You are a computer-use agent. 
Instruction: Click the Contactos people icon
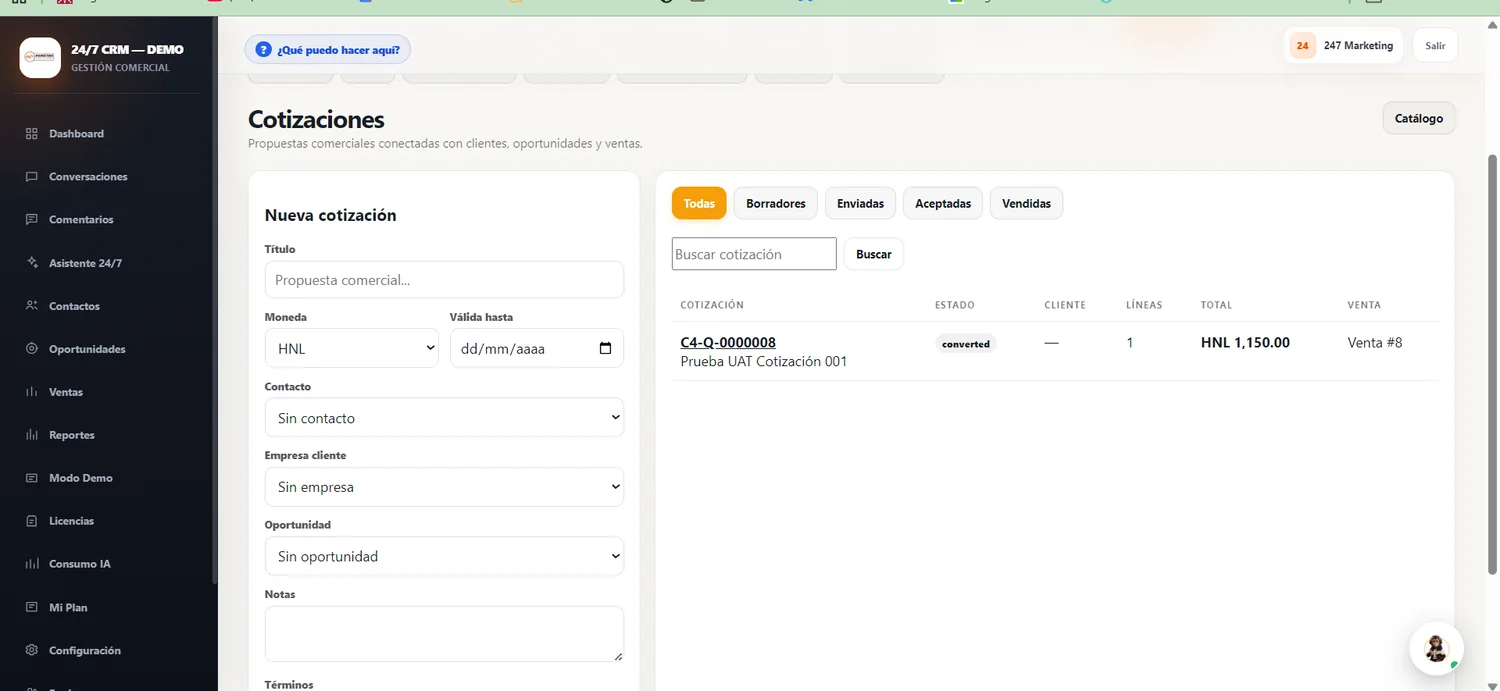tap(31, 306)
